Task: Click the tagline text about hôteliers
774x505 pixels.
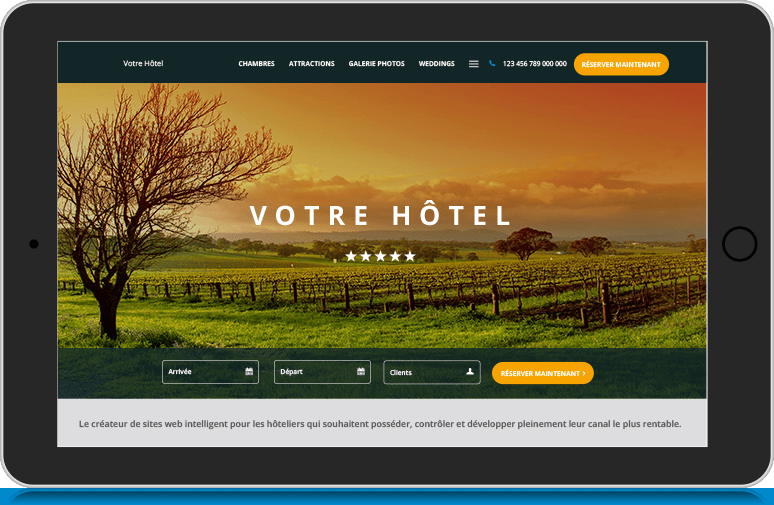Action: coord(380,424)
